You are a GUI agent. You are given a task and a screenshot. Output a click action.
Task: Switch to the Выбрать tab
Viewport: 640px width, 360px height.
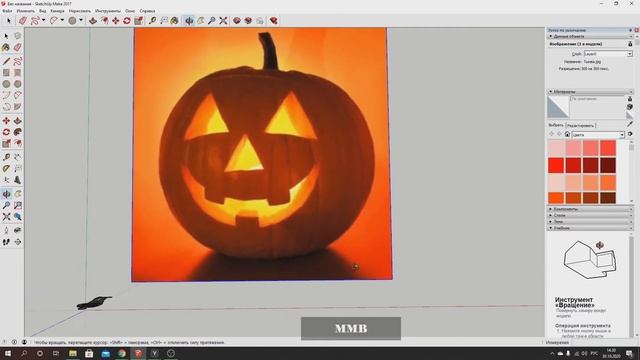coord(556,125)
